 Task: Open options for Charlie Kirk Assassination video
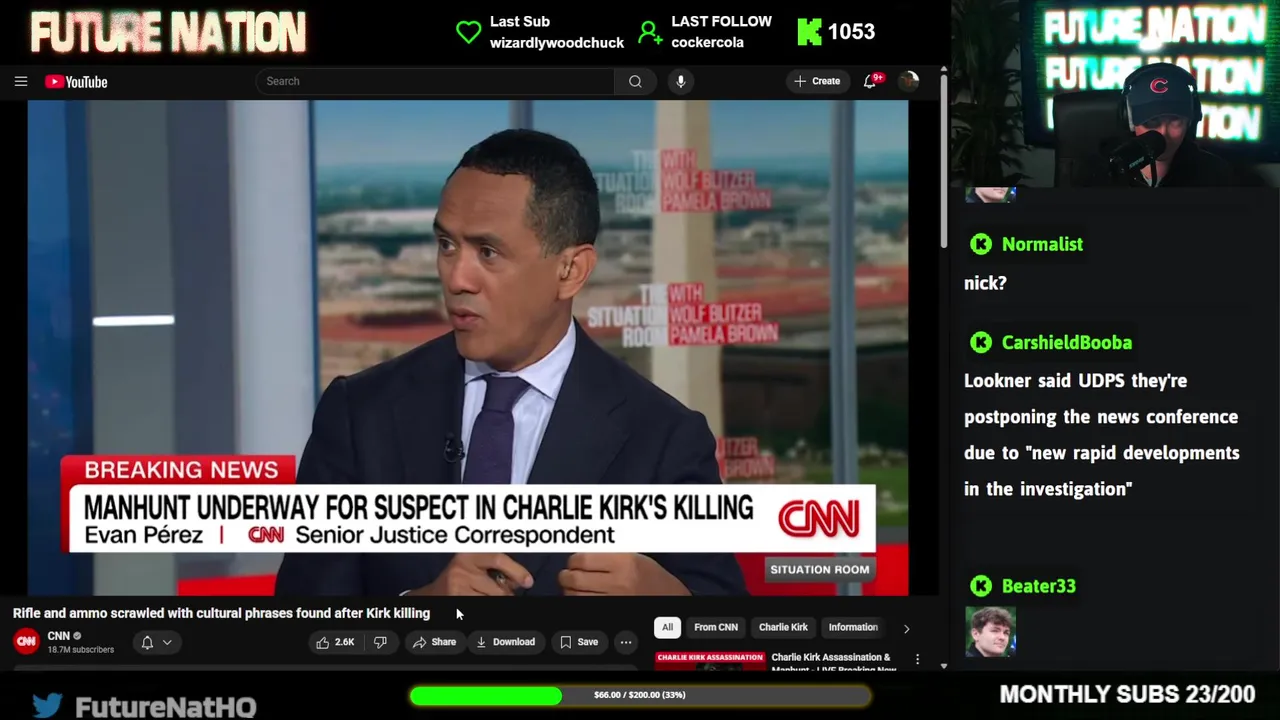pos(917,660)
